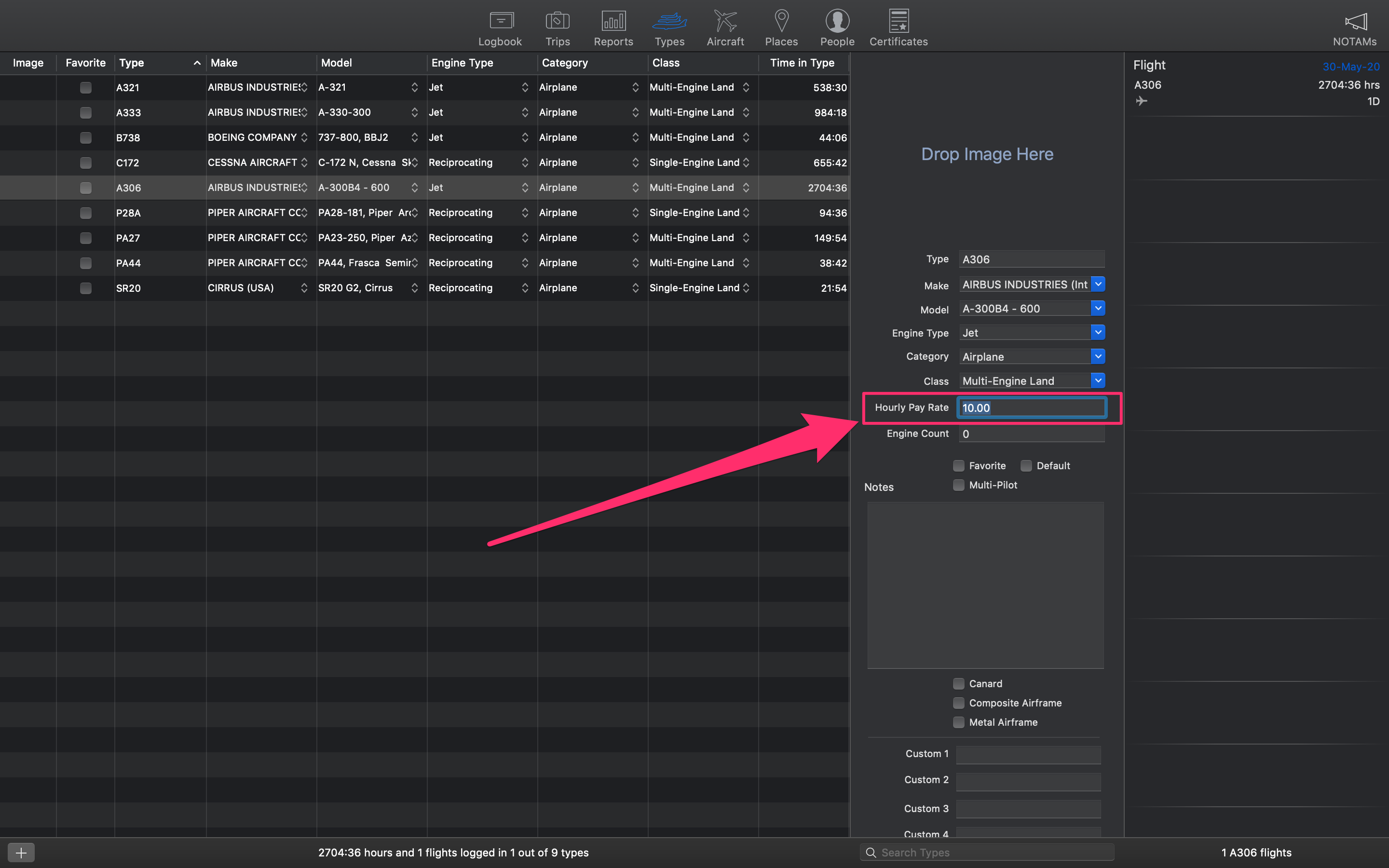Click the 30-May-20 flight date link
The height and width of the screenshot is (868, 1389).
[1350, 67]
